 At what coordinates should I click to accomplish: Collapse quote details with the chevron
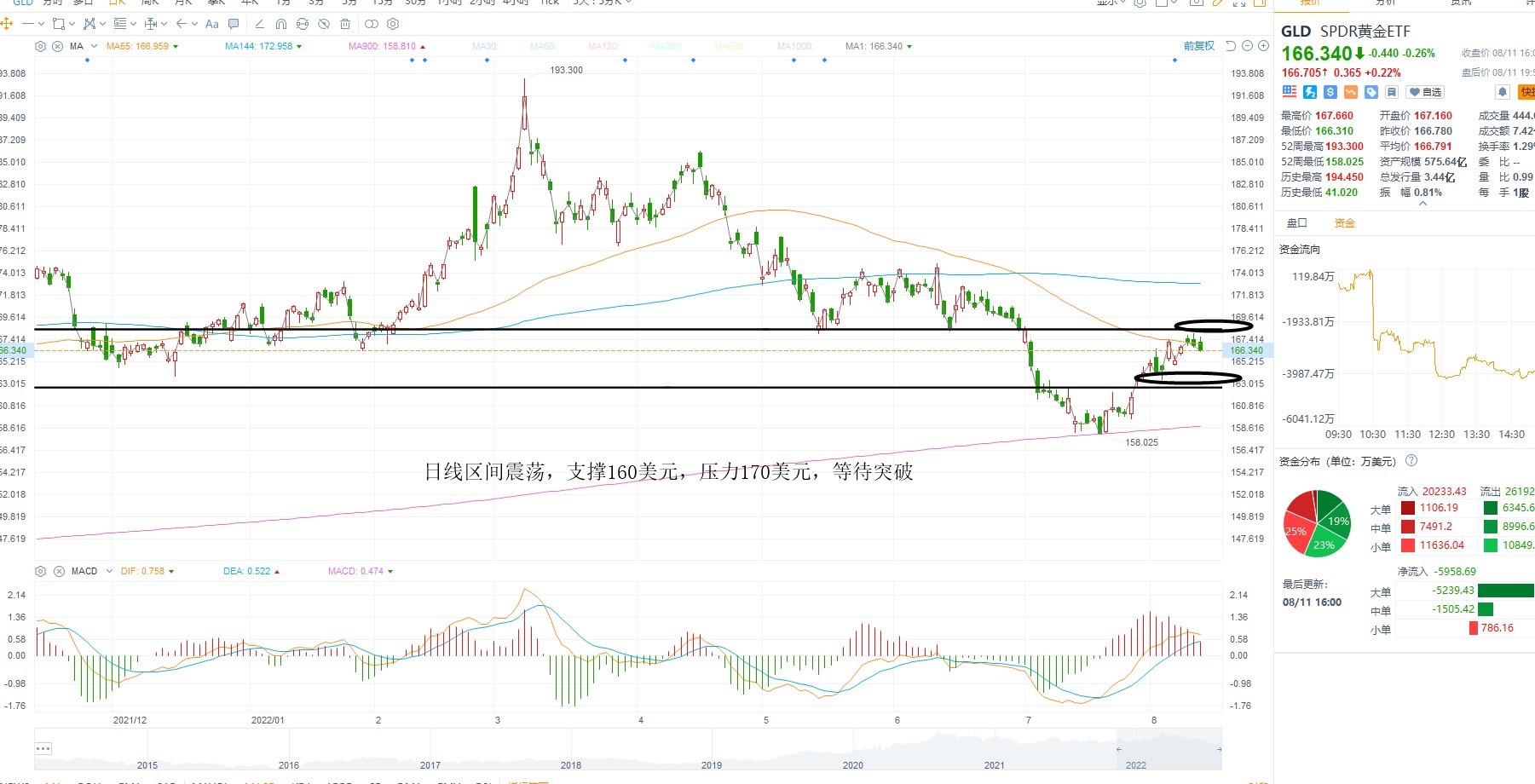point(1422,204)
